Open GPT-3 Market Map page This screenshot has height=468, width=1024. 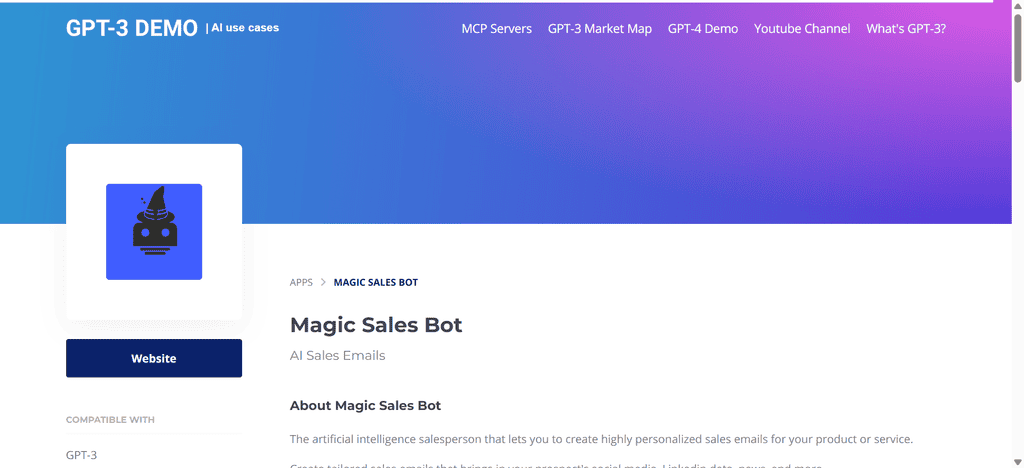tap(600, 29)
